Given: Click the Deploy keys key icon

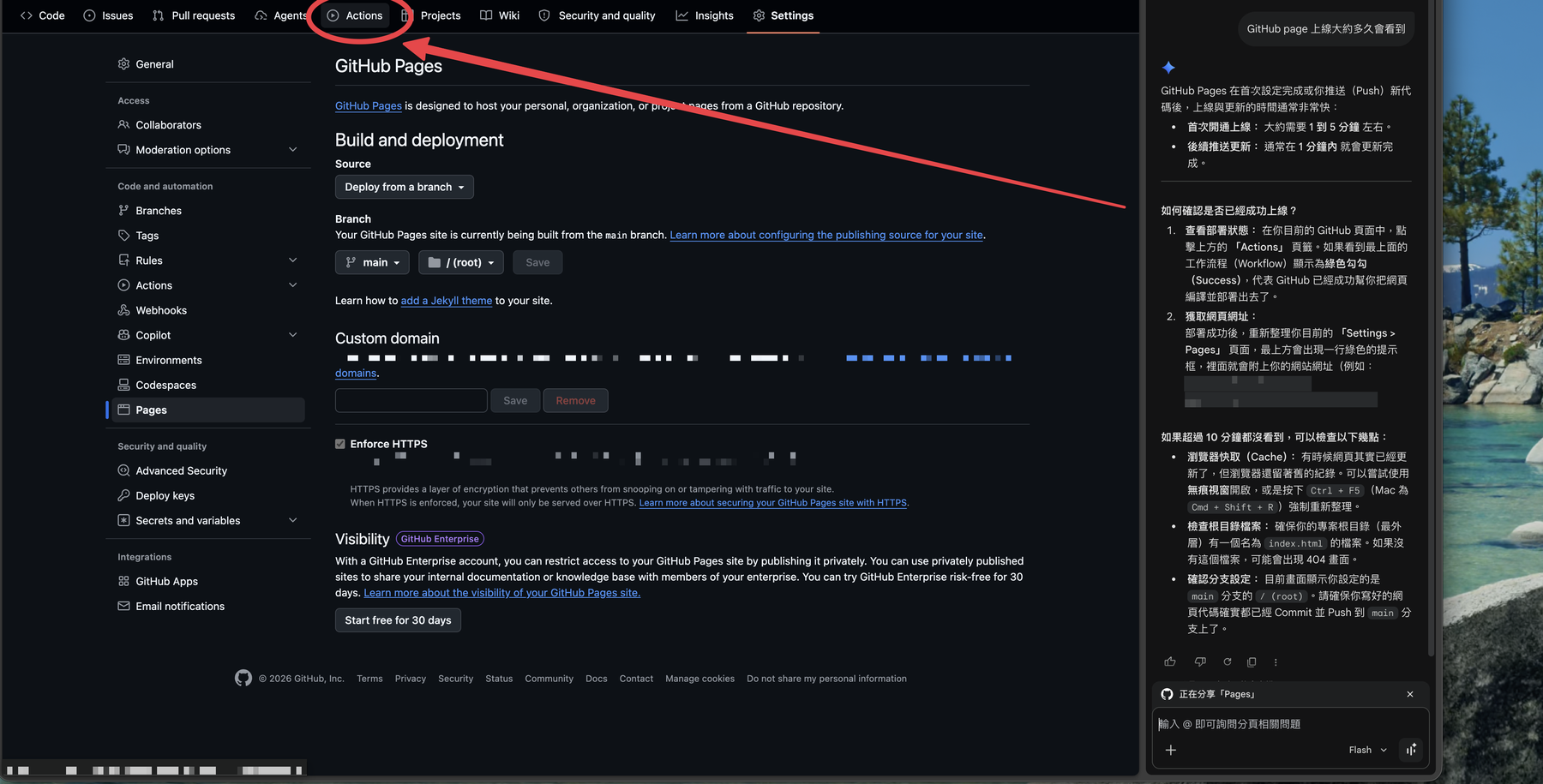Looking at the screenshot, I should pyautogui.click(x=123, y=495).
